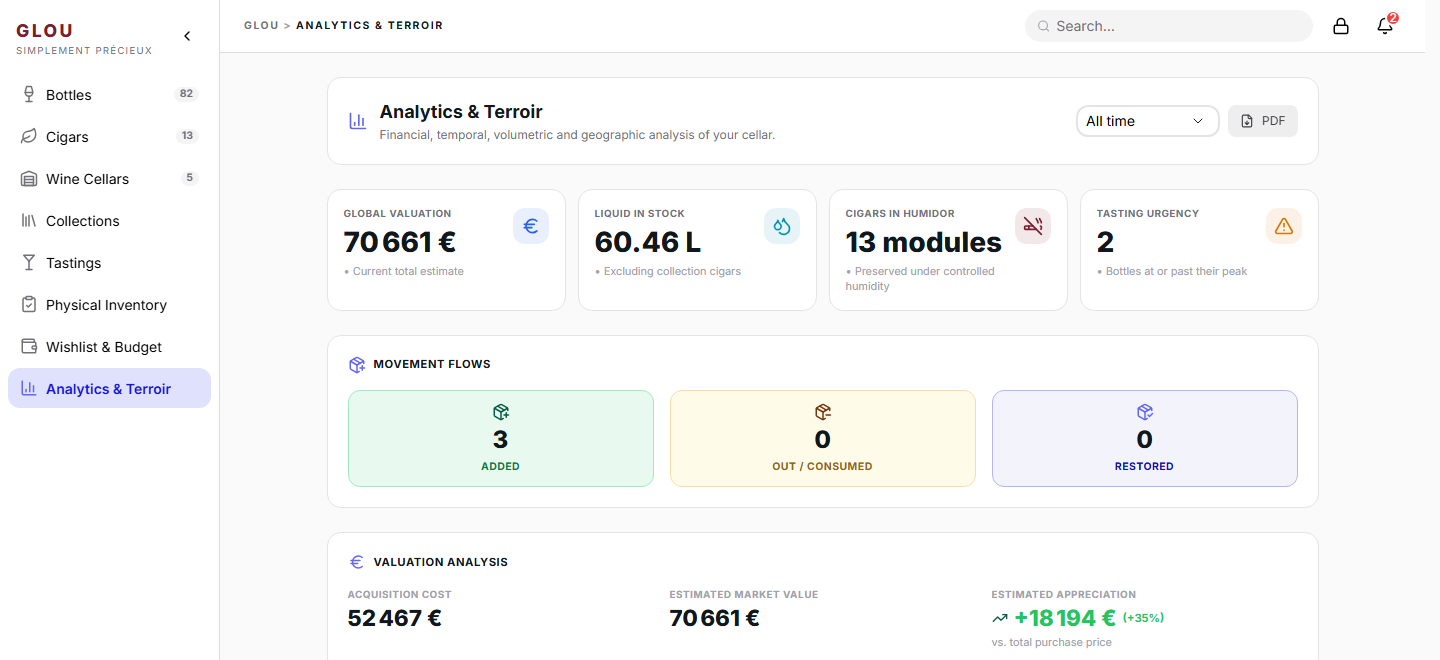Click the Collections books icon

[x=29, y=220]
